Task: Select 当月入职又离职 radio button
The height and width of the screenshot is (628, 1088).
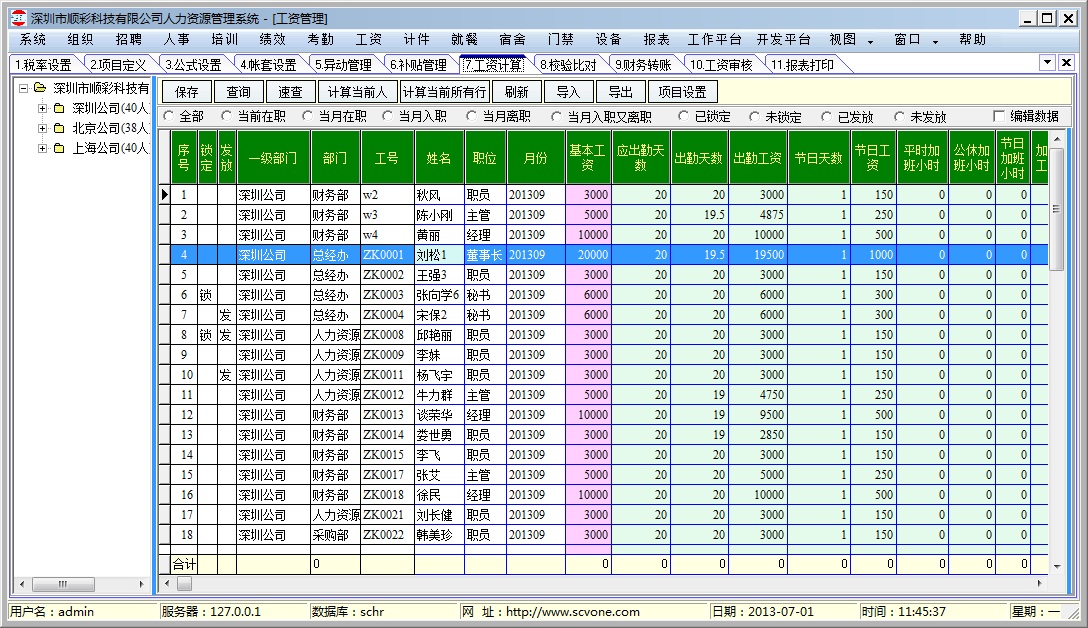Action: pos(556,117)
